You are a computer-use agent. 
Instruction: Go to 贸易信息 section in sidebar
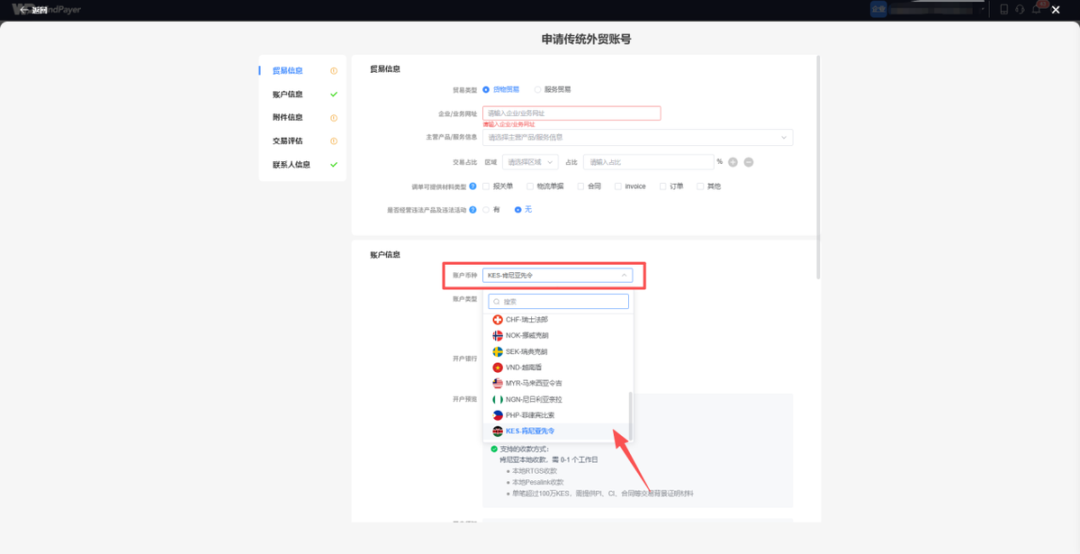point(287,70)
